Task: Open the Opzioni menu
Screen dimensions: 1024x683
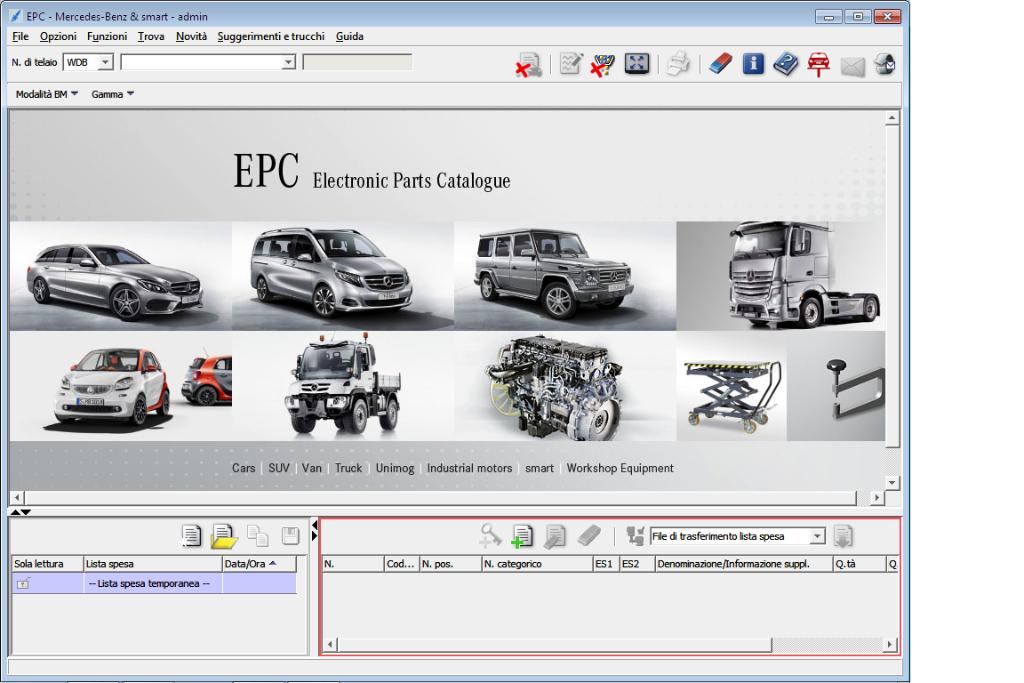Action: (x=57, y=36)
